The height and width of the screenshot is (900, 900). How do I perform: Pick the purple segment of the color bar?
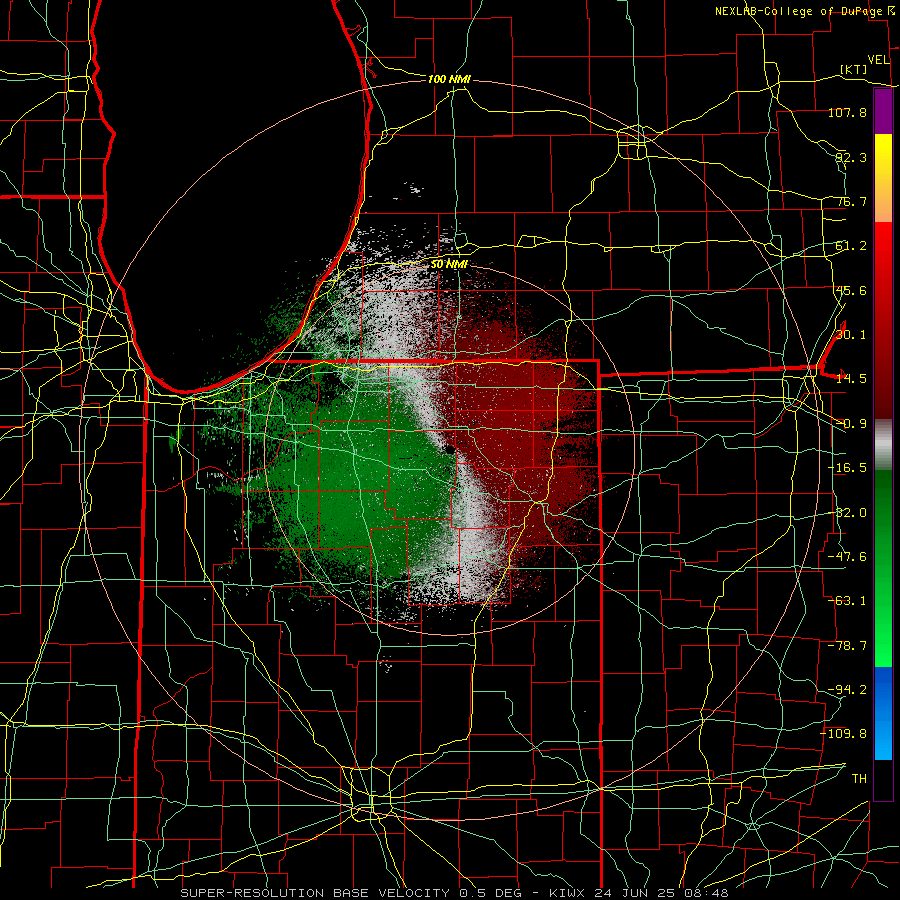(883, 112)
